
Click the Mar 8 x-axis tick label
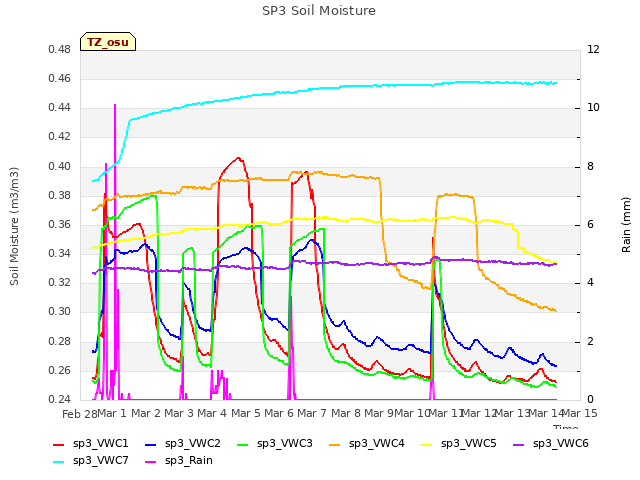point(346,413)
